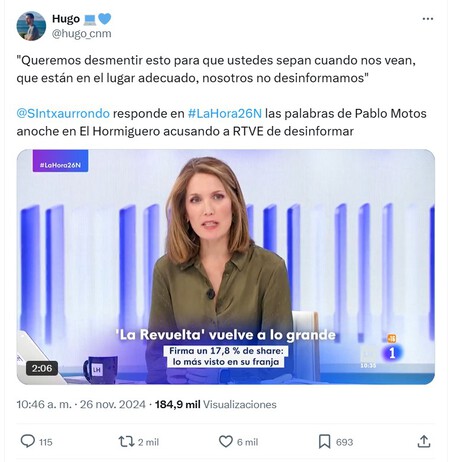The width and height of the screenshot is (450, 462).
Task: Click 184,9 mil Visualizaciones count
Action: point(216,405)
